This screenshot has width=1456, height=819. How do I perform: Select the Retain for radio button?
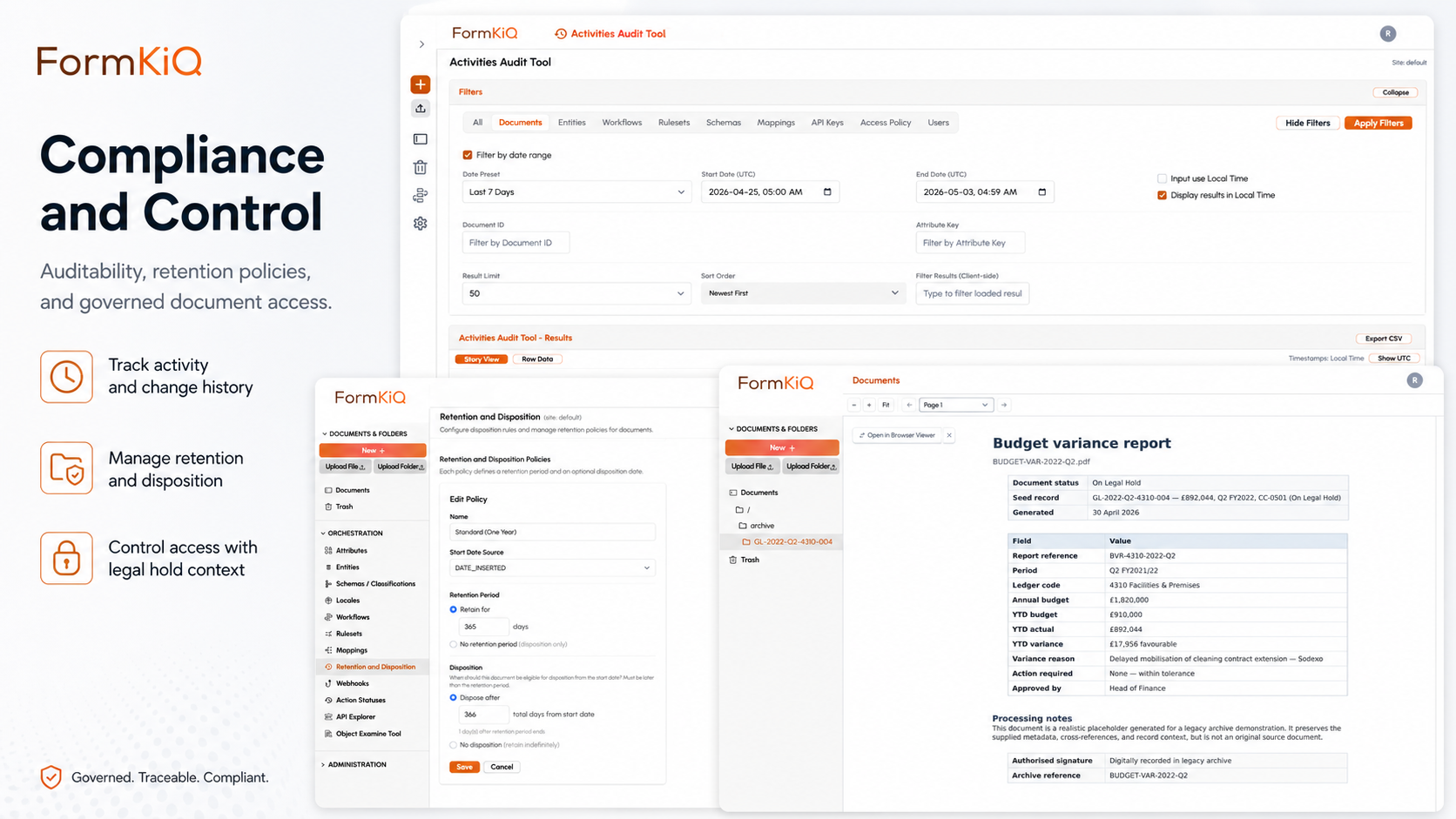pos(453,609)
